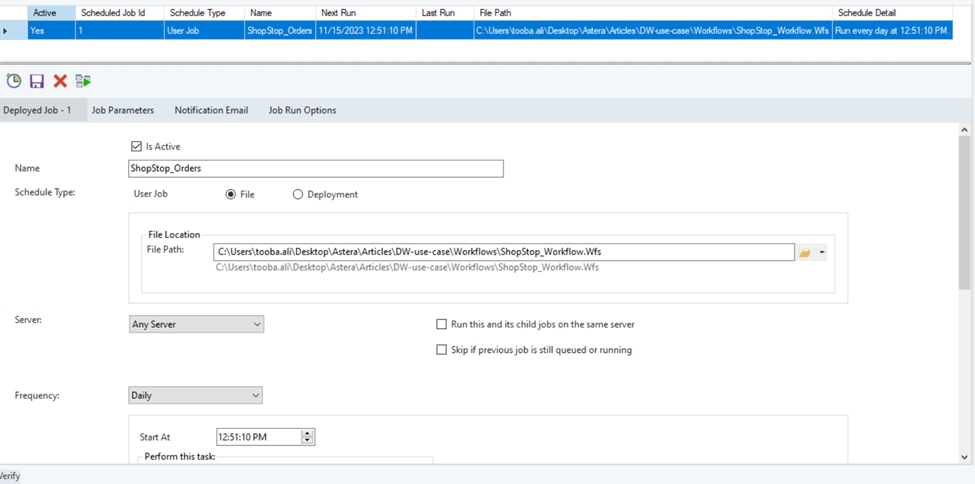The height and width of the screenshot is (484, 975).
Task: Save the scheduled job with the floppy disk icon
Action: (37, 81)
